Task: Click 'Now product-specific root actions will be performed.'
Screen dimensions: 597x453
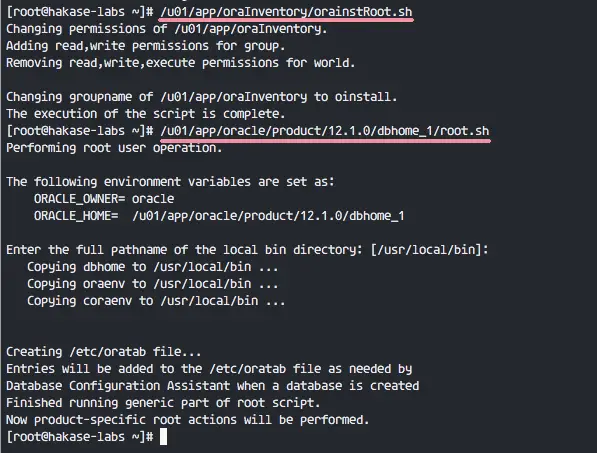Action: [188, 420]
